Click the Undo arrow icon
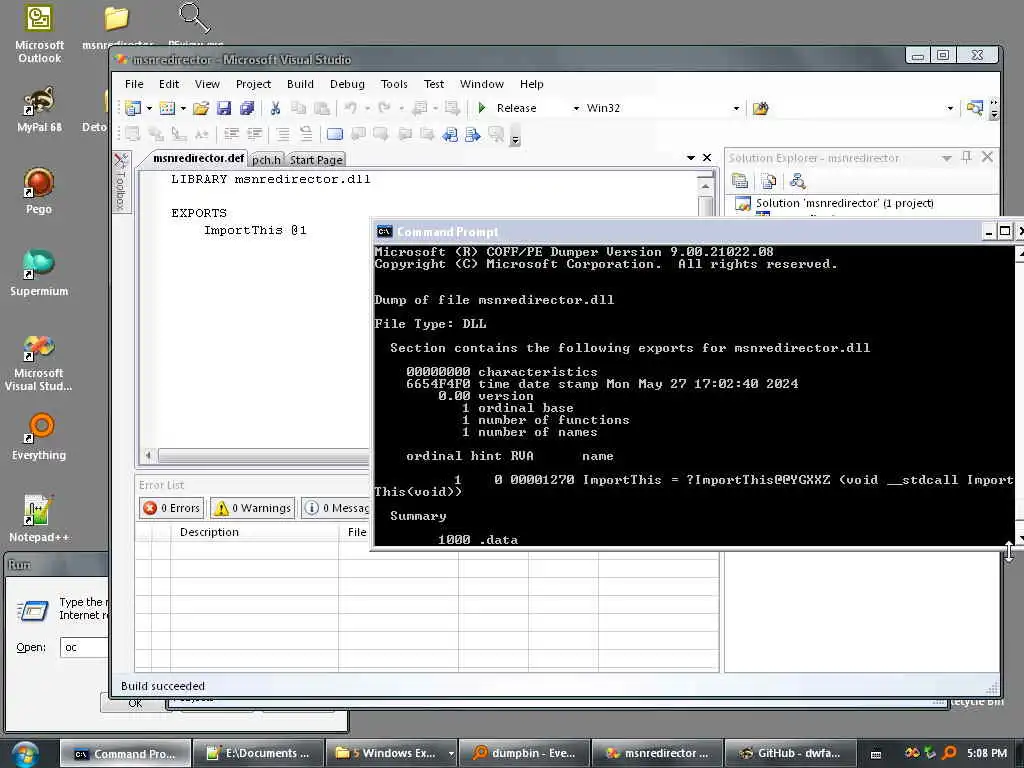This screenshot has height=768, width=1024. tap(351, 108)
